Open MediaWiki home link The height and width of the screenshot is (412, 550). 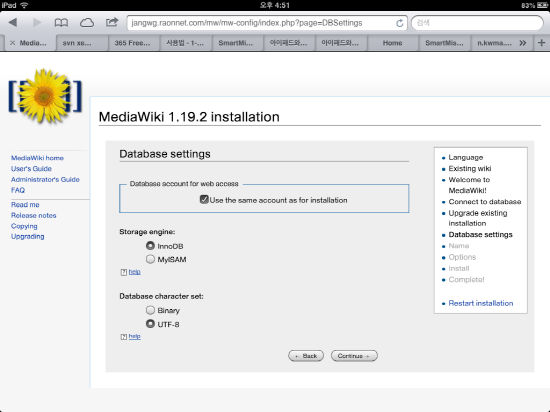coord(37,158)
